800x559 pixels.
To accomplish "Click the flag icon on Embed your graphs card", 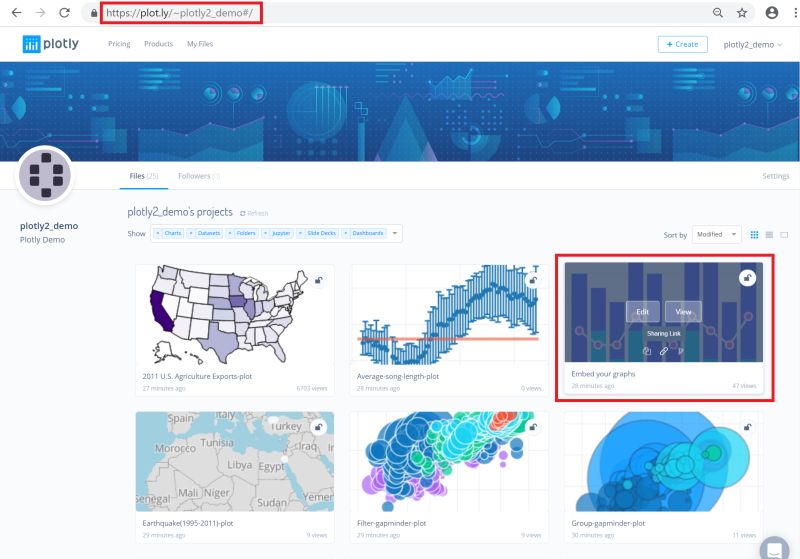I will point(681,351).
